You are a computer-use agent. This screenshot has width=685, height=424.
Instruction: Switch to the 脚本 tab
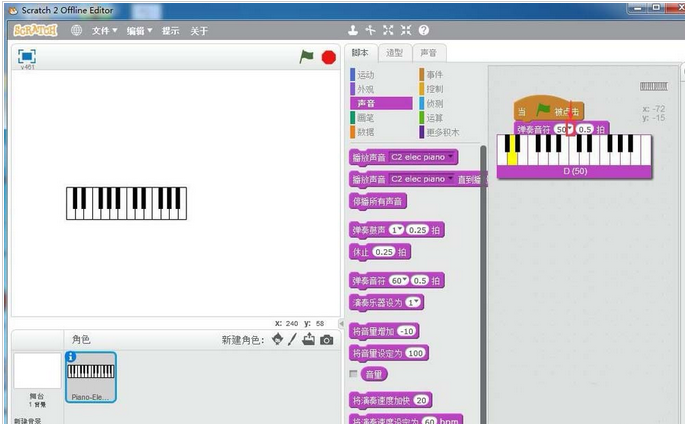[360, 53]
